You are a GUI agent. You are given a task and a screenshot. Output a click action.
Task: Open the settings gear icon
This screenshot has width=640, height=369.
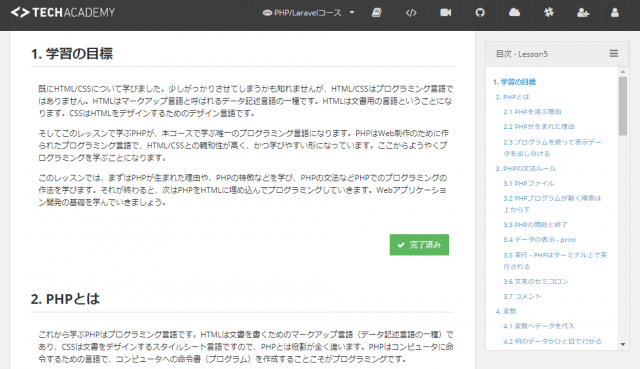click(x=549, y=13)
